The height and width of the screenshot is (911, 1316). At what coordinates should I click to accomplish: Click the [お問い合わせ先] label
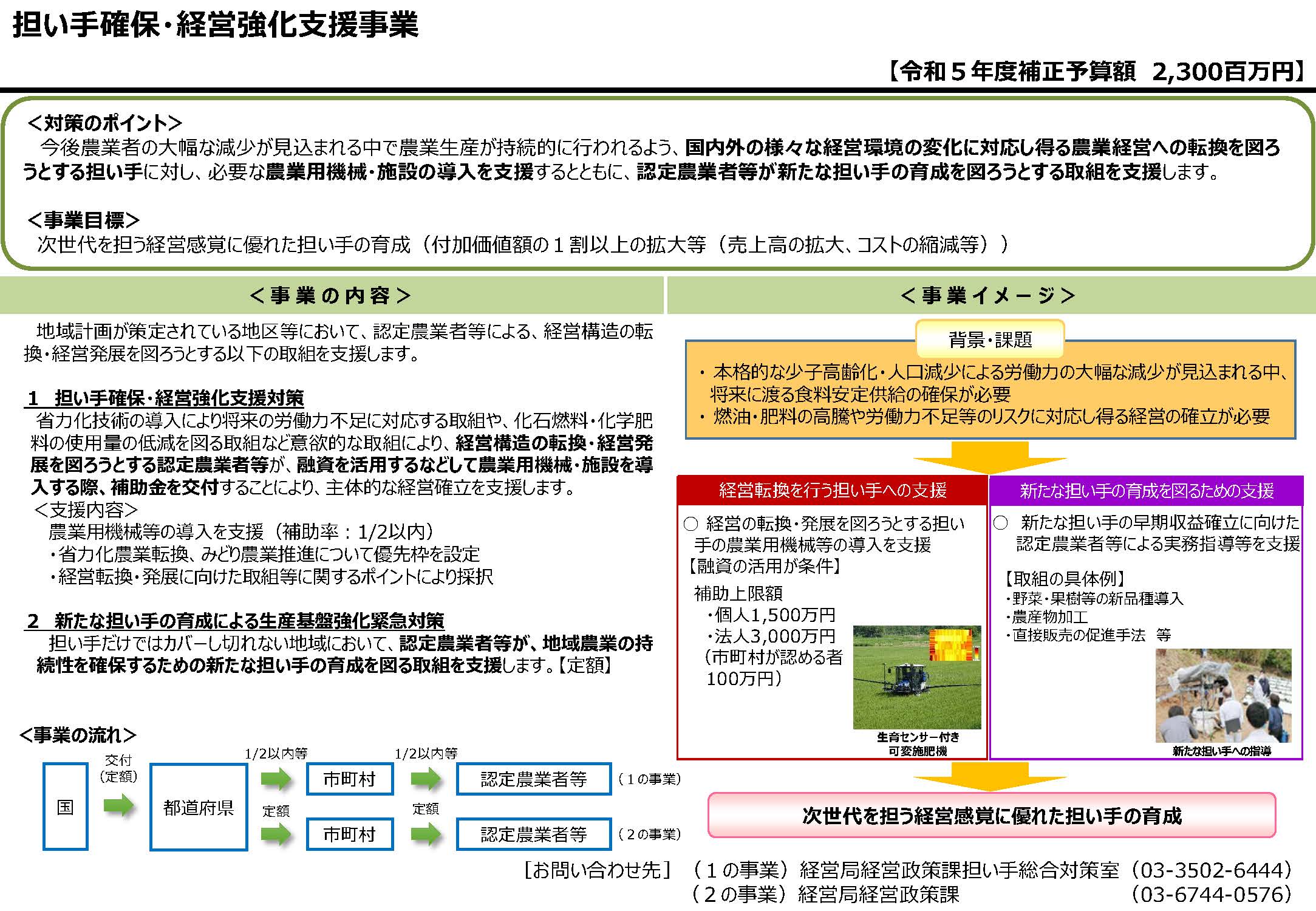click(599, 870)
